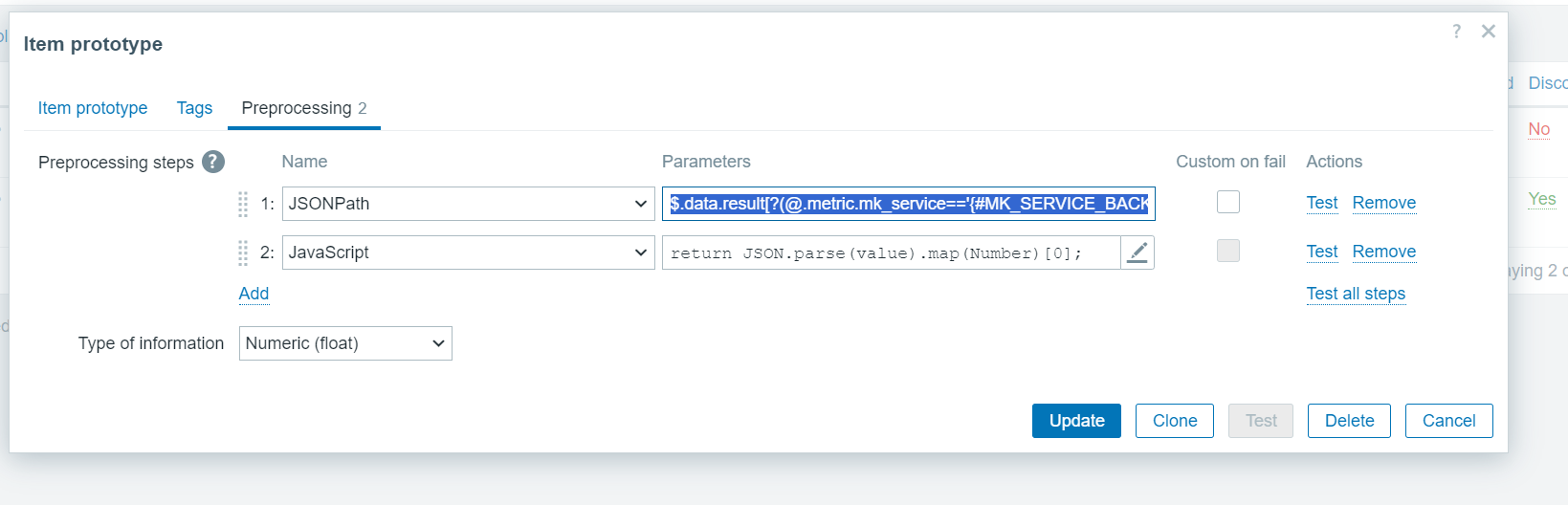1568x505 pixels.
Task: Open the JSONPath step name dropdown
Action: click(468, 204)
